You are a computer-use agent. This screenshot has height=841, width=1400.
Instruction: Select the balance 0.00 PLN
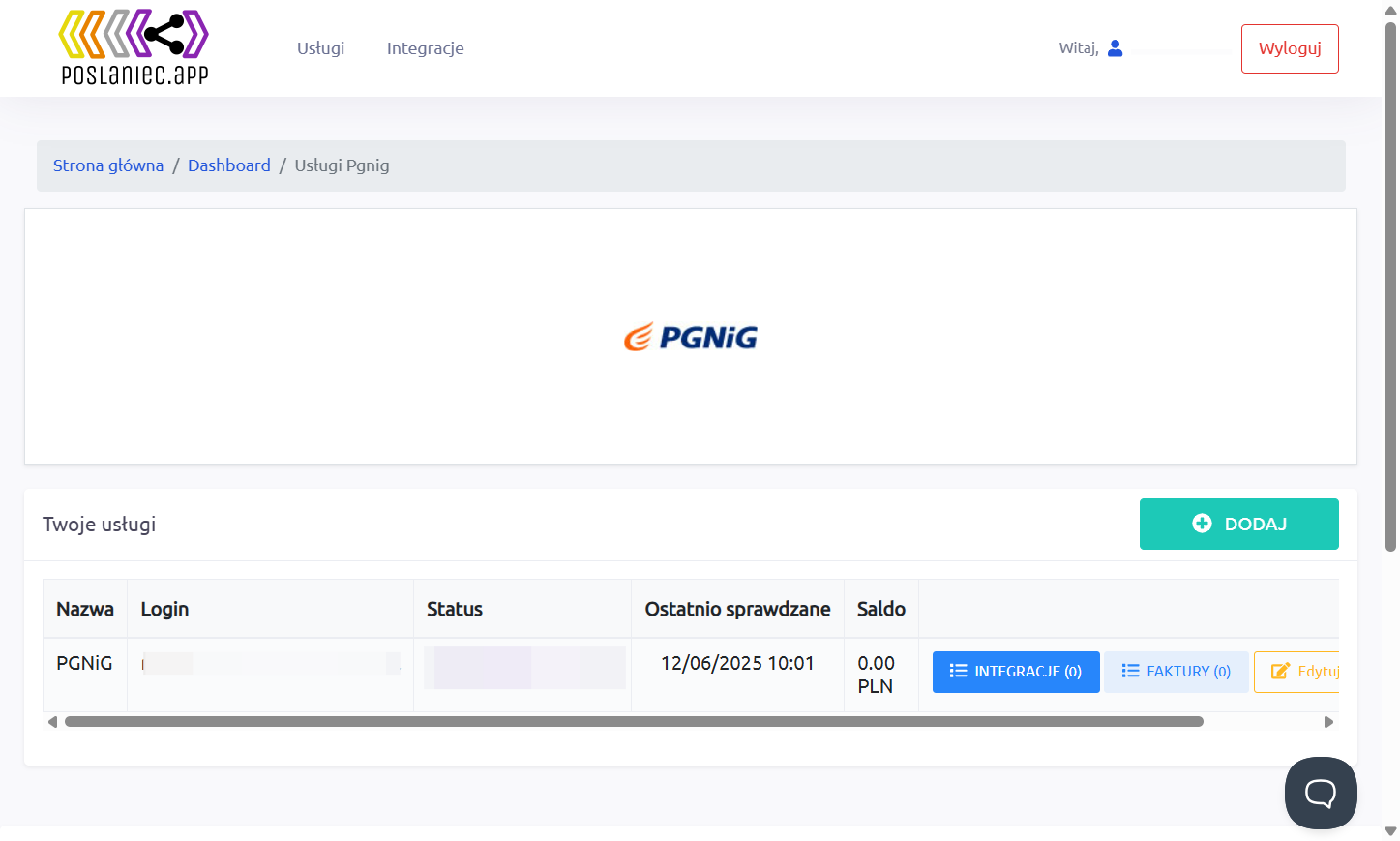877,675
